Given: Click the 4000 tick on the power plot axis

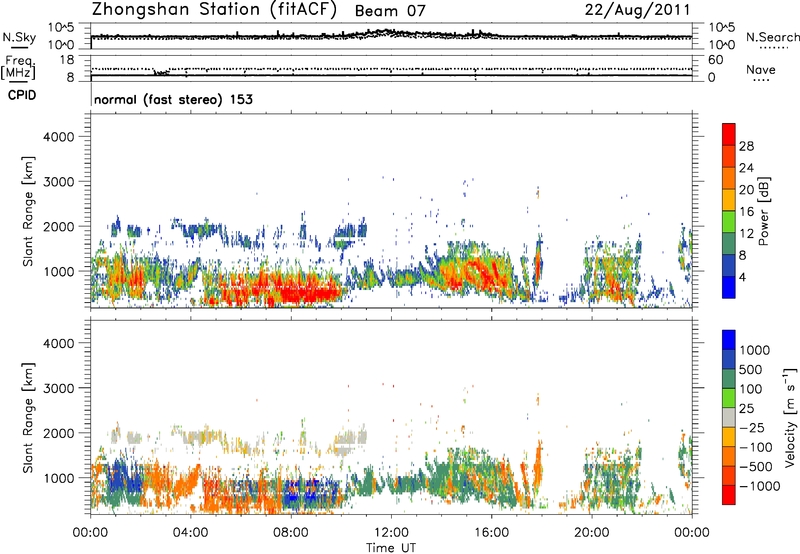Looking at the screenshot, I should click(x=58, y=137).
